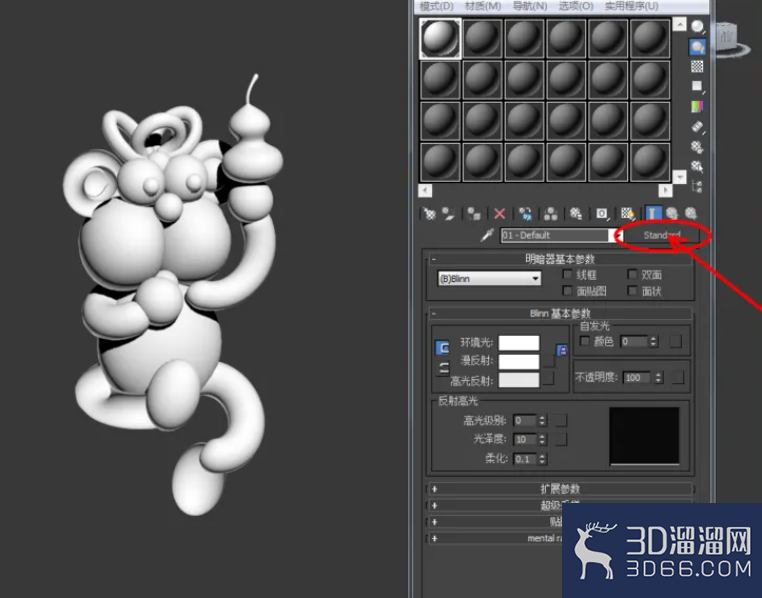The height and width of the screenshot is (598, 762).
Task: Click Go Forward to Sibling icon
Action: pos(691,214)
